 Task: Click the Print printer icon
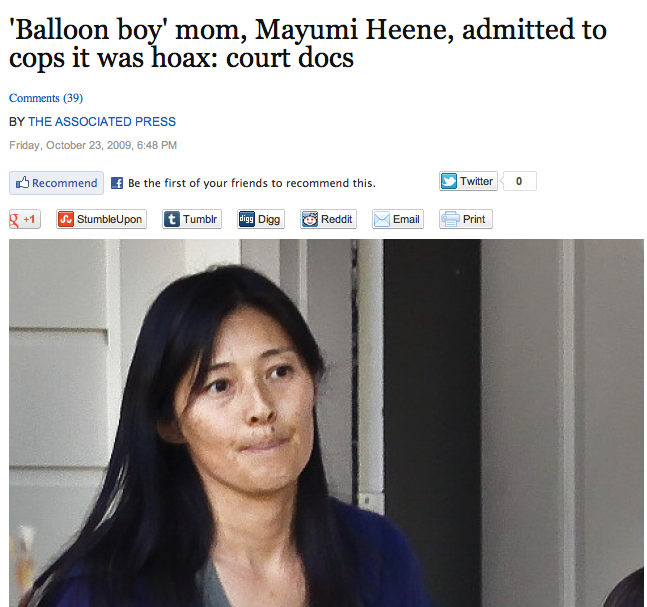(x=450, y=219)
